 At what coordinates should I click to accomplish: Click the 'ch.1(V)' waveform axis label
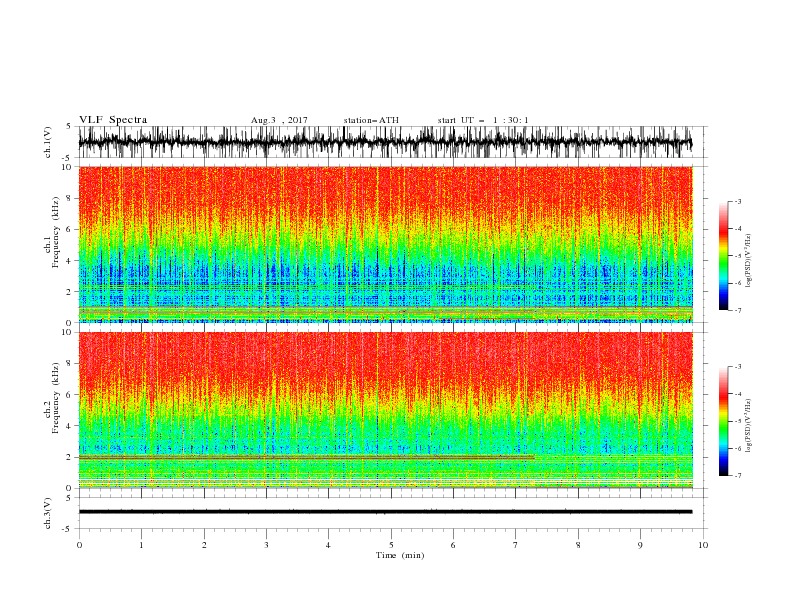48,142
